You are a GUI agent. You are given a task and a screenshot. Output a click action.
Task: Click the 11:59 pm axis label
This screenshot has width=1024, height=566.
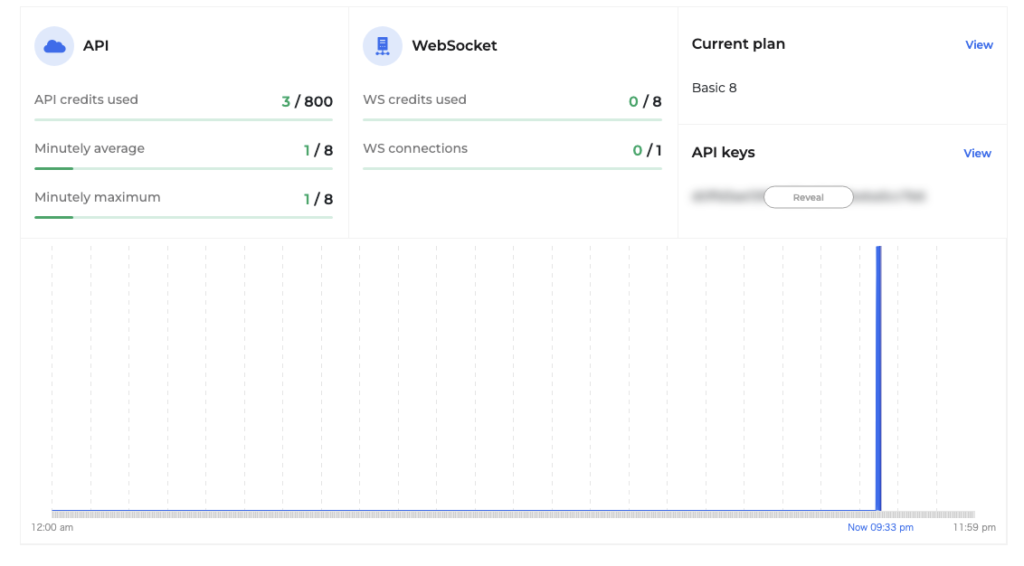click(974, 527)
